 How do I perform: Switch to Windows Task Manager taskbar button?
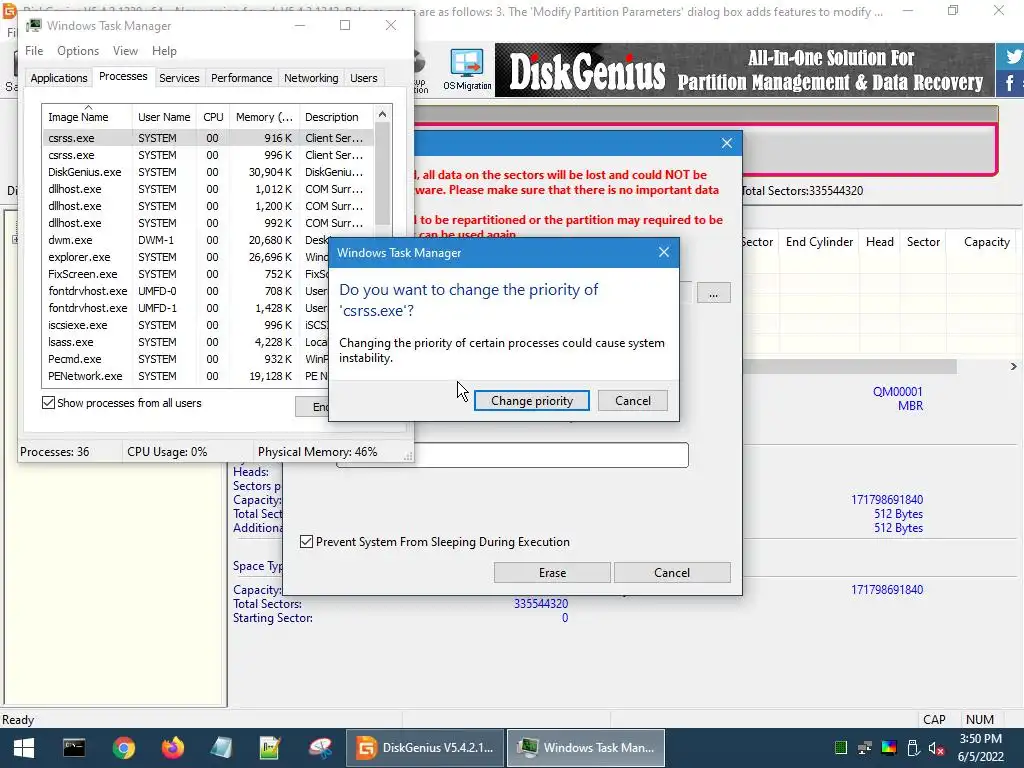coord(586,748)
